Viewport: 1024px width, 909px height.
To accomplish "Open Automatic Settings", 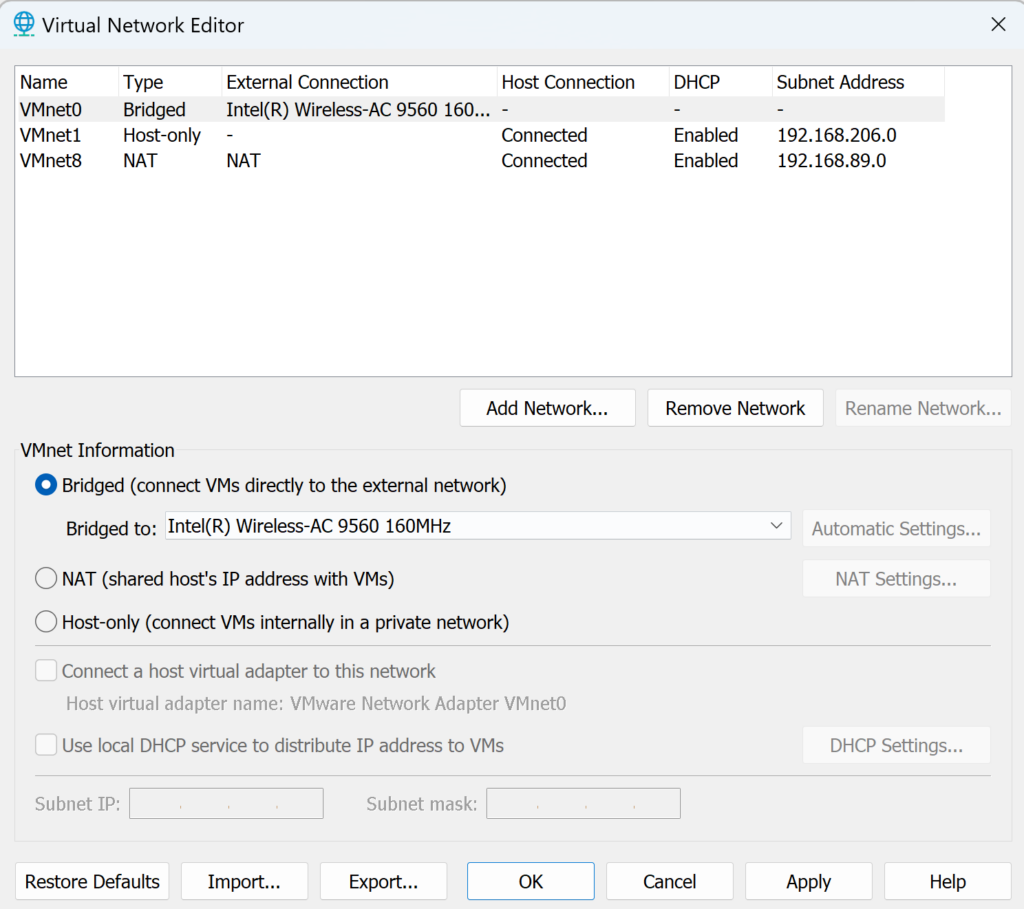I will click(x=896, y=528).
